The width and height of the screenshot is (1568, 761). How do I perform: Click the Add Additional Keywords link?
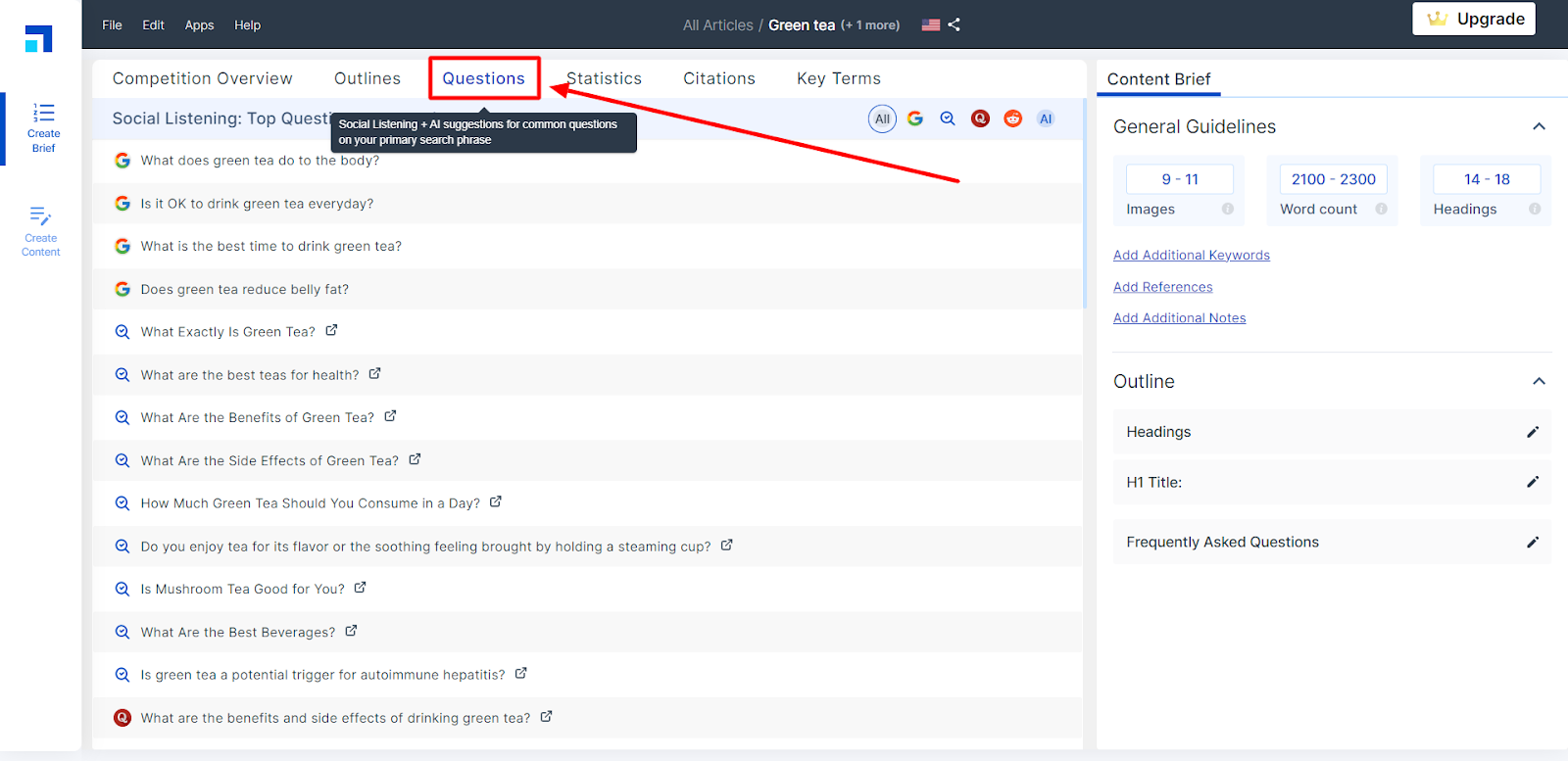(1192, 255)
